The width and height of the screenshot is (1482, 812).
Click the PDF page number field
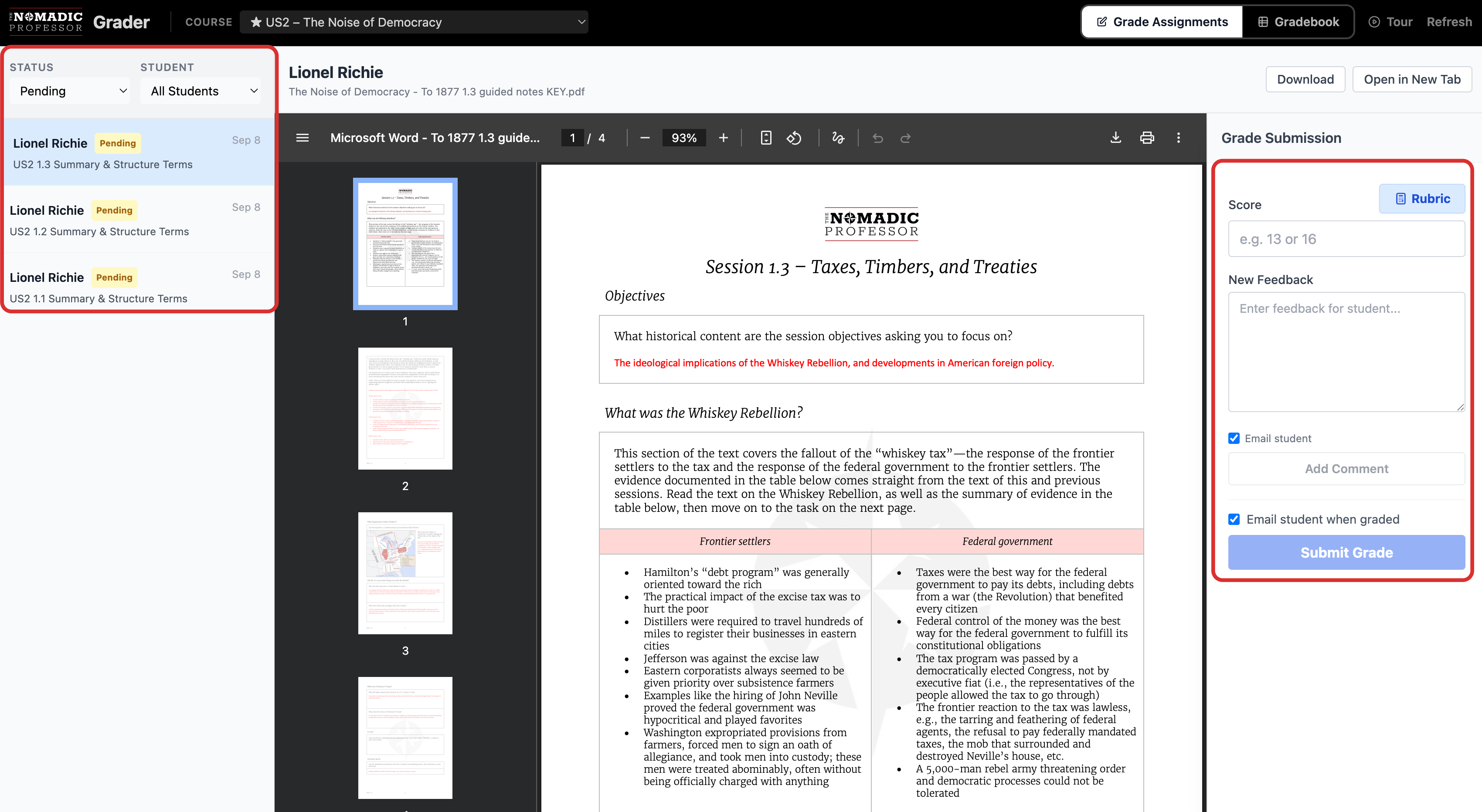click(572, 138)
